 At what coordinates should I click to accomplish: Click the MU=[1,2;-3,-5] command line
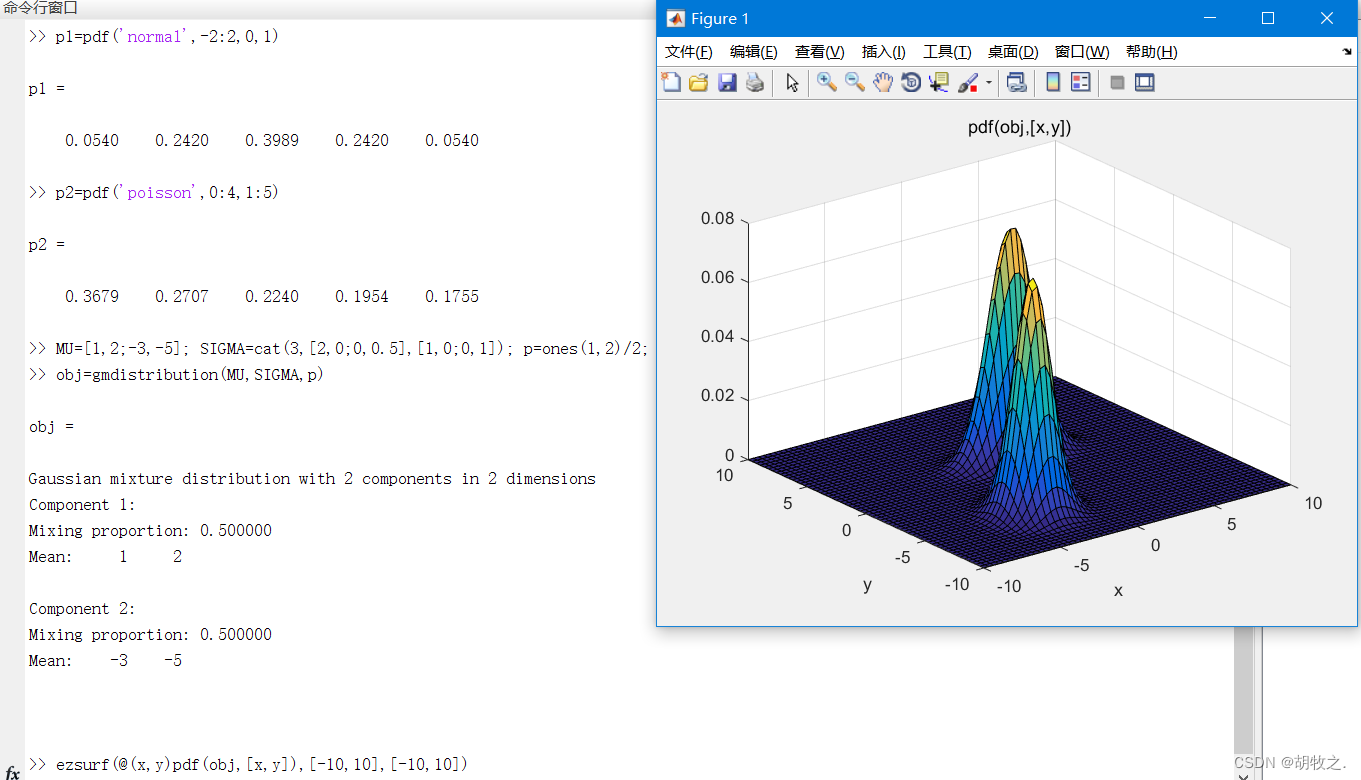pos(339,349)
